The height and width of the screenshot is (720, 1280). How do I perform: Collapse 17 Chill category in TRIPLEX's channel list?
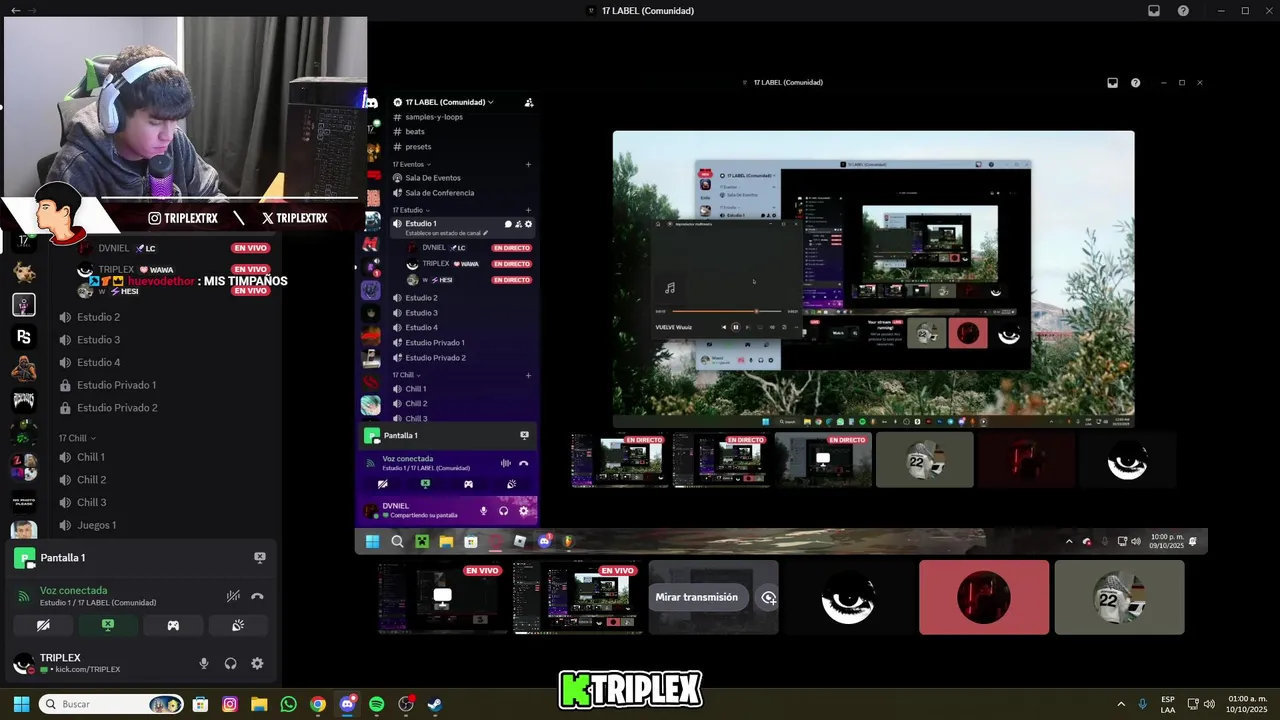click(76, 438)
